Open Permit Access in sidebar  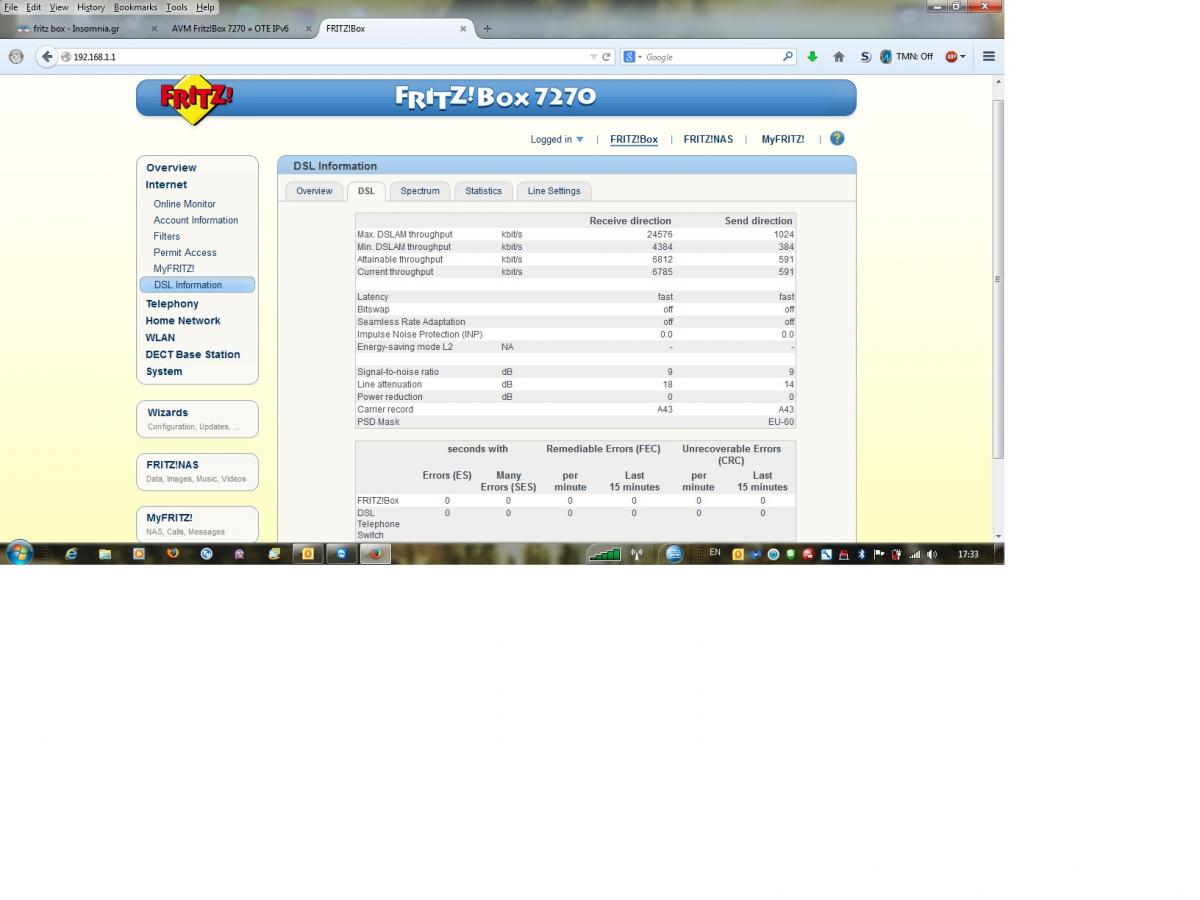tap(185, 253)
